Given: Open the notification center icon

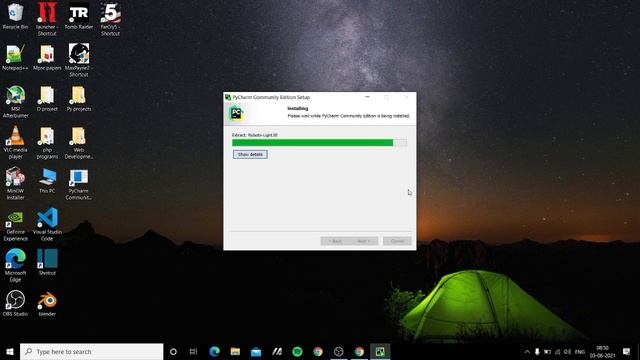Looking at the screenshot, I should [x=627, y=351].
